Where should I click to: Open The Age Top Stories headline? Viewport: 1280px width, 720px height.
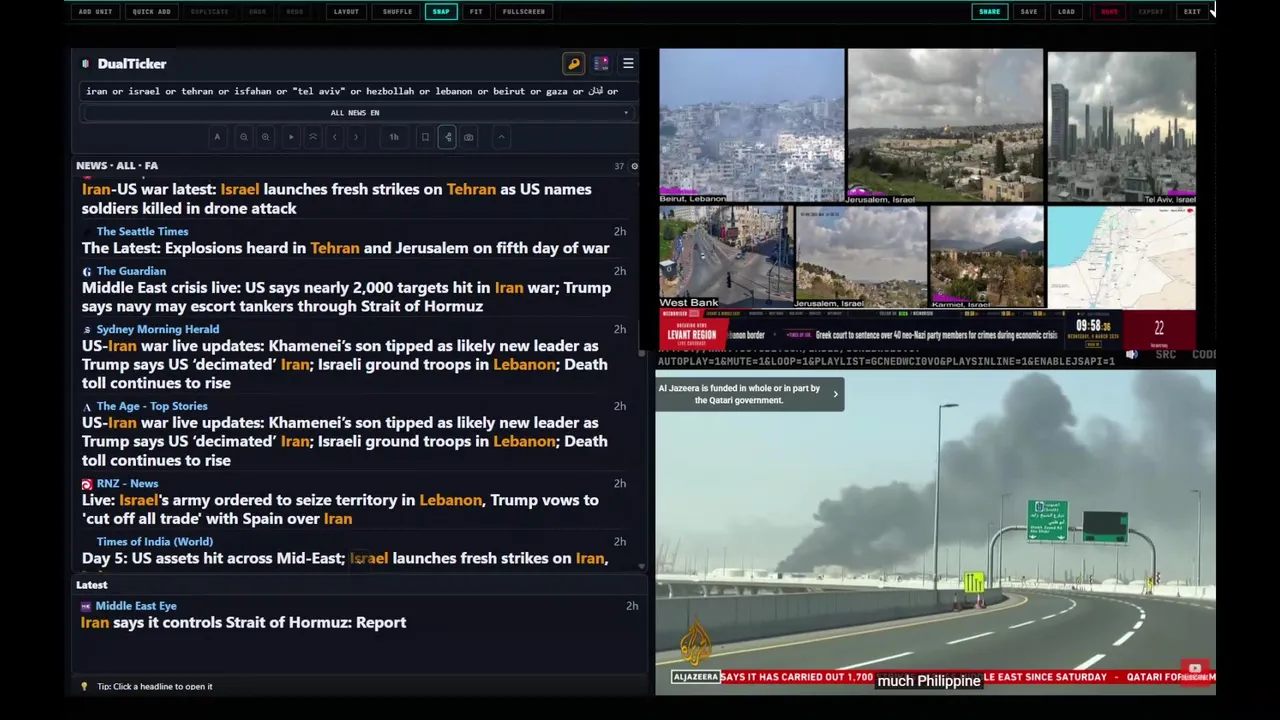point(345,442)
